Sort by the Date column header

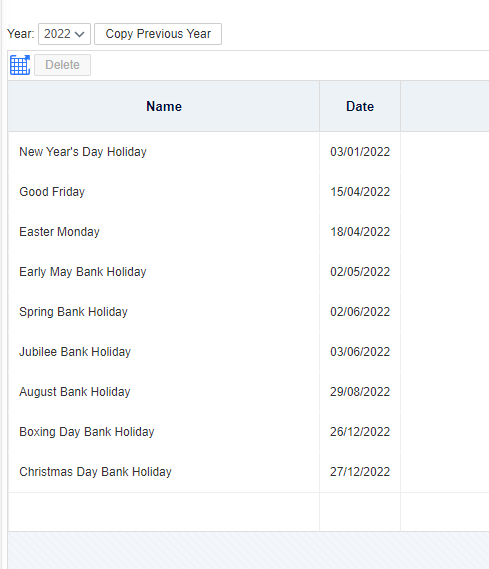point(360,106)
